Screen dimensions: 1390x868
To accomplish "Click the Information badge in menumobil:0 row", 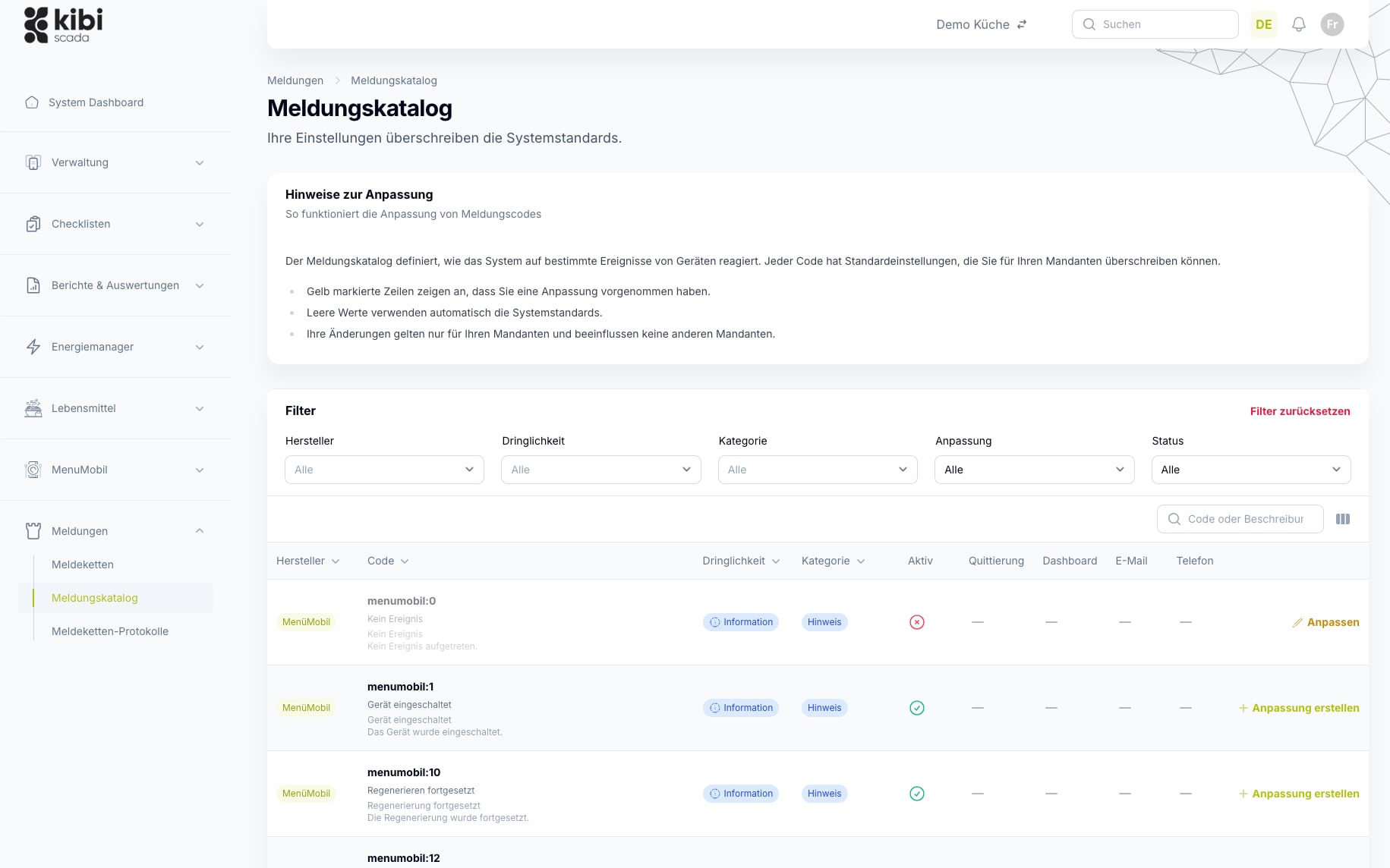I will (x=741, y=622).
